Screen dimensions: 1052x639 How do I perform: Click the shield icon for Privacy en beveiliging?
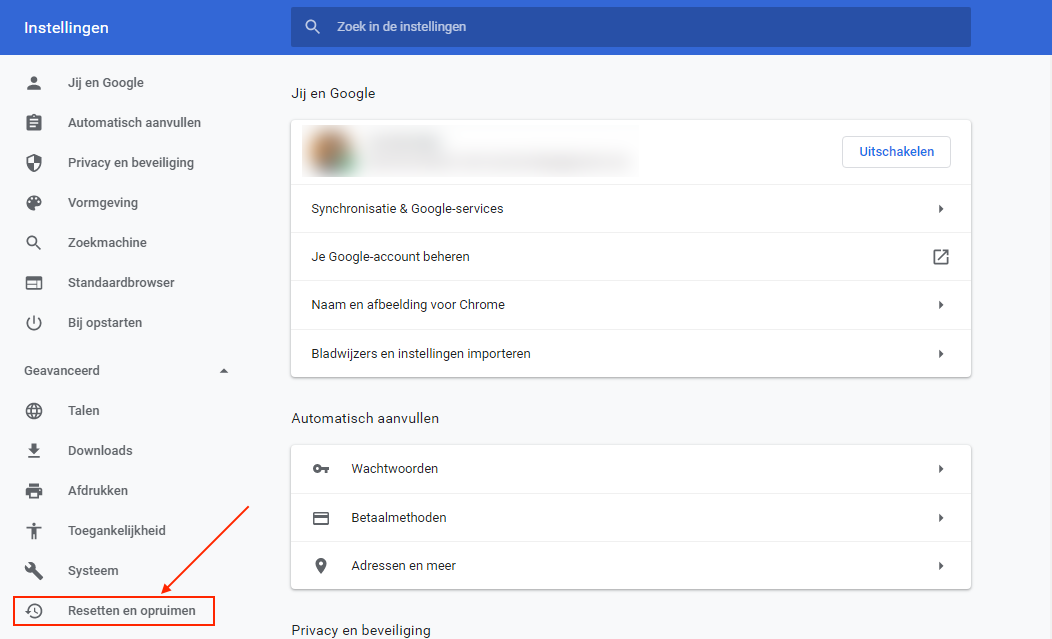(34, 162)
